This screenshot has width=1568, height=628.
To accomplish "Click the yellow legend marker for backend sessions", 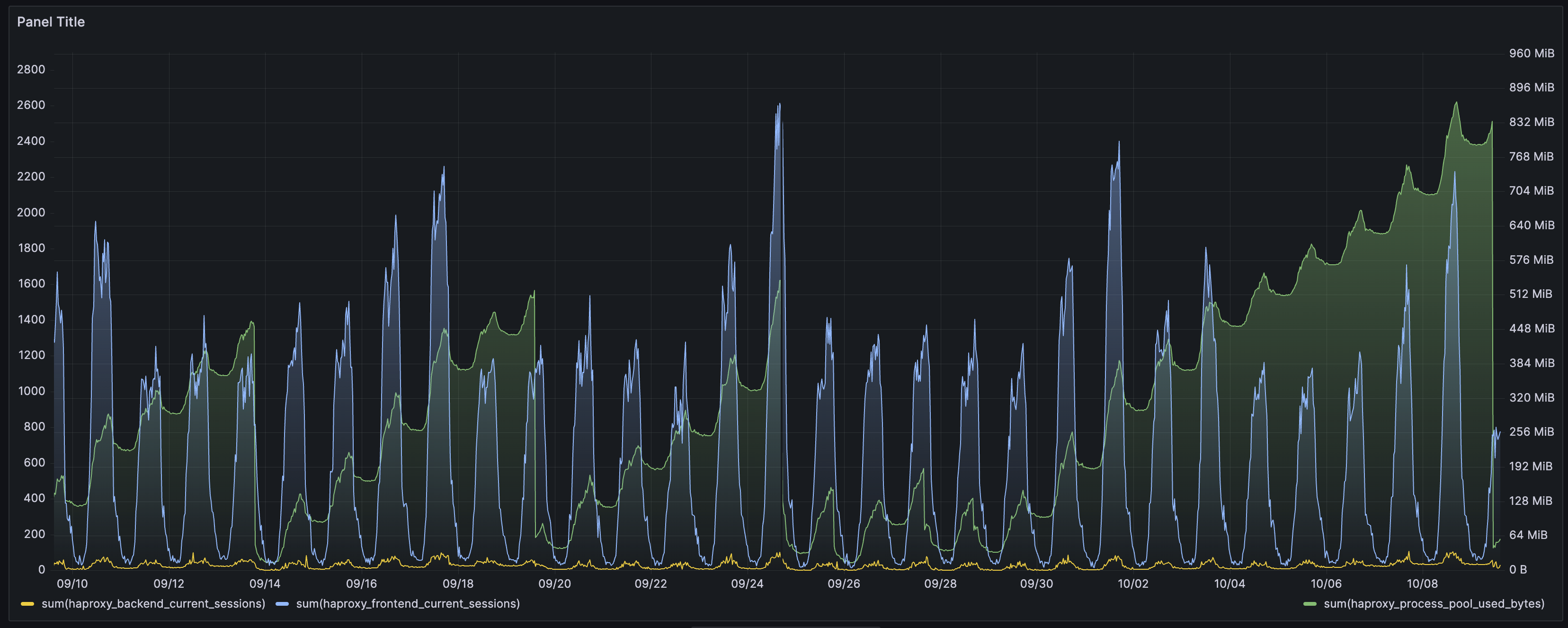I will click(x=27, y=604).
